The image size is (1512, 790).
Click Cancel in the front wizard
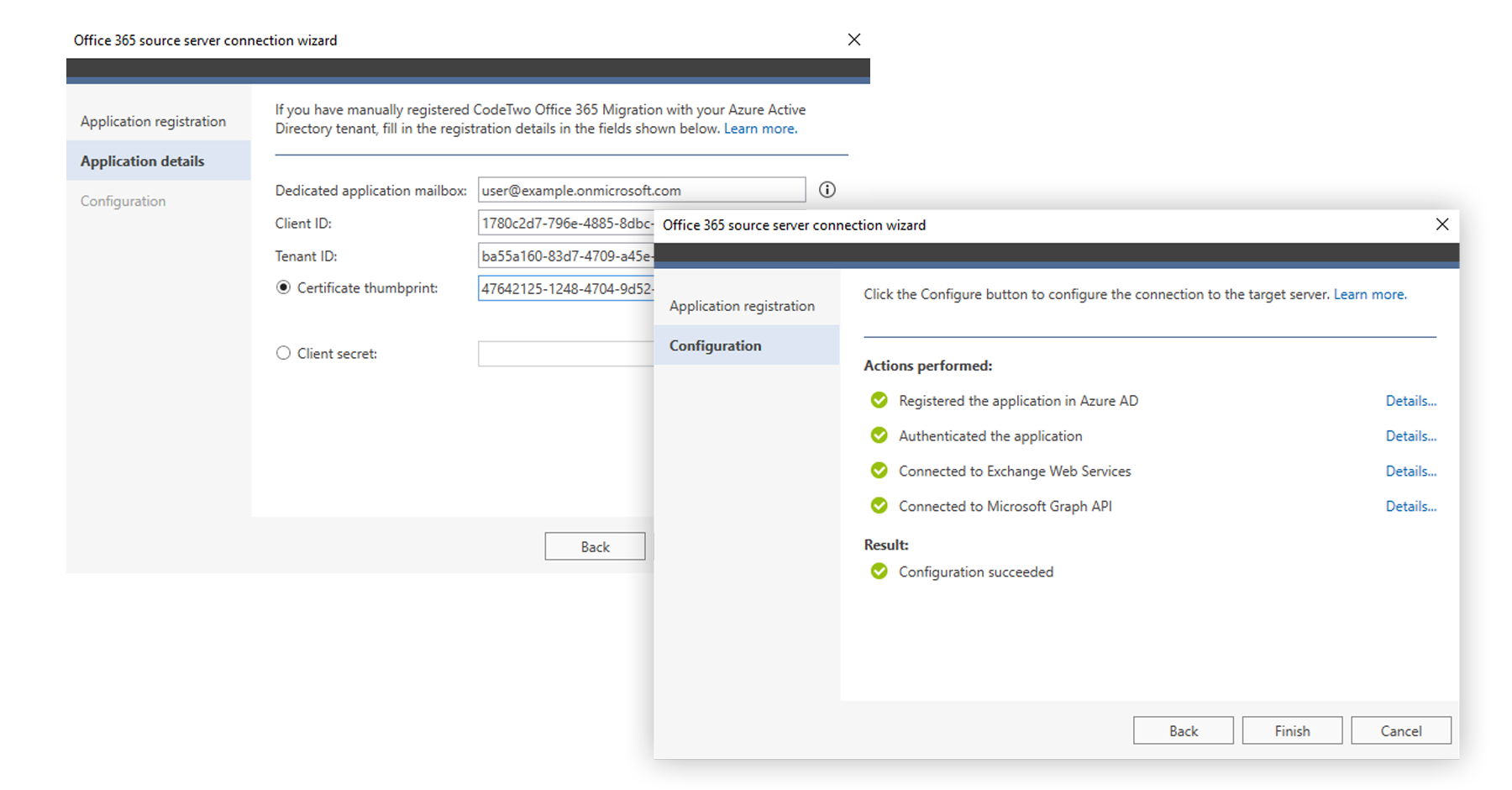coord(1401,731)
